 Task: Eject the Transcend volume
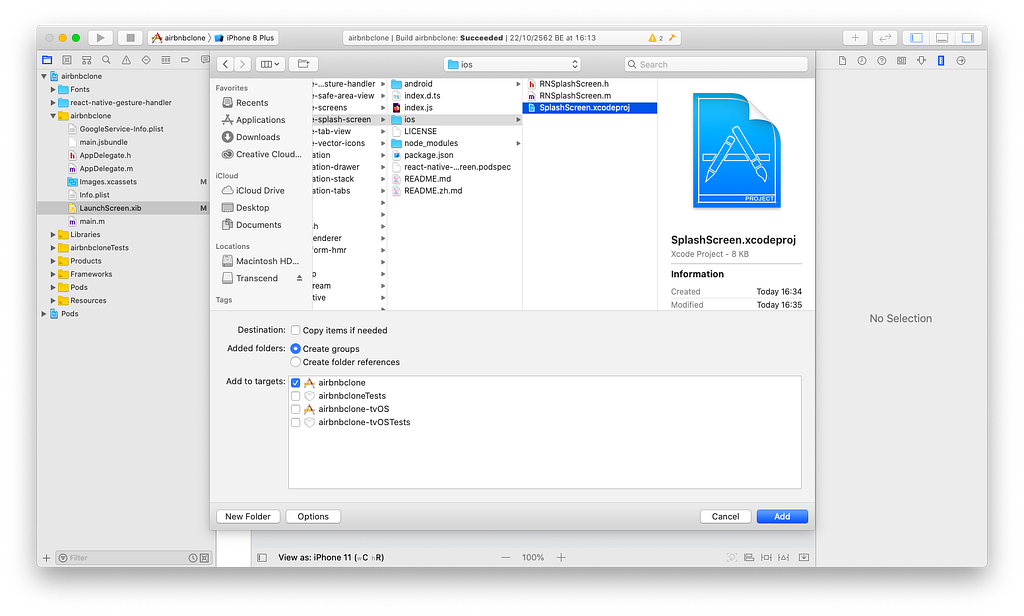[x=299, y=278]
